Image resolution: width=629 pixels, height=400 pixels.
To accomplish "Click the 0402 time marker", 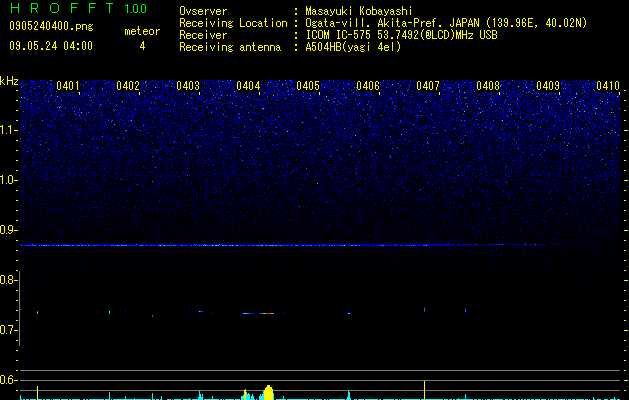I will (x=128, y=86).
